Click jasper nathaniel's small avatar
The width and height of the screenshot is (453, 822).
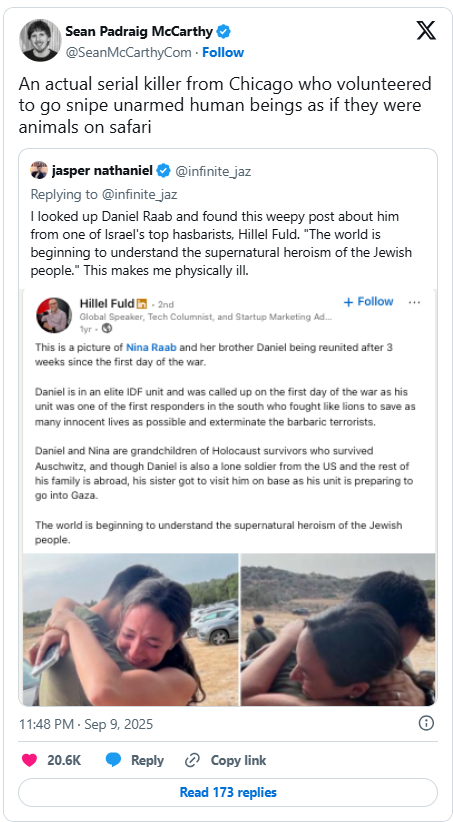point(39,170)
